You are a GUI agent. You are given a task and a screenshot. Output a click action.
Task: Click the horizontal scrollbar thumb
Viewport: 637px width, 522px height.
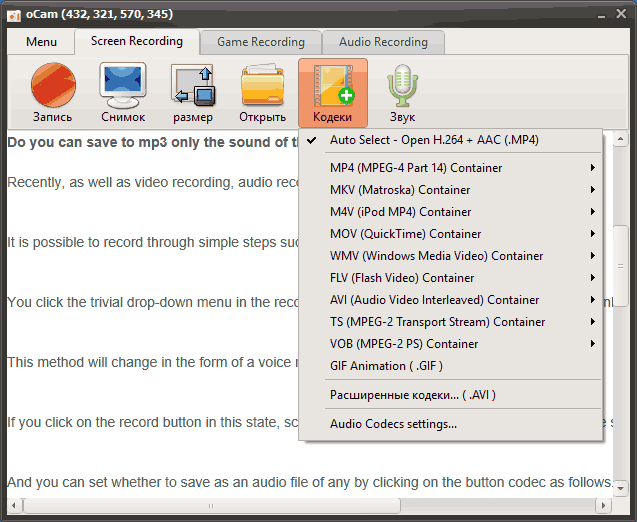point(211,506)
